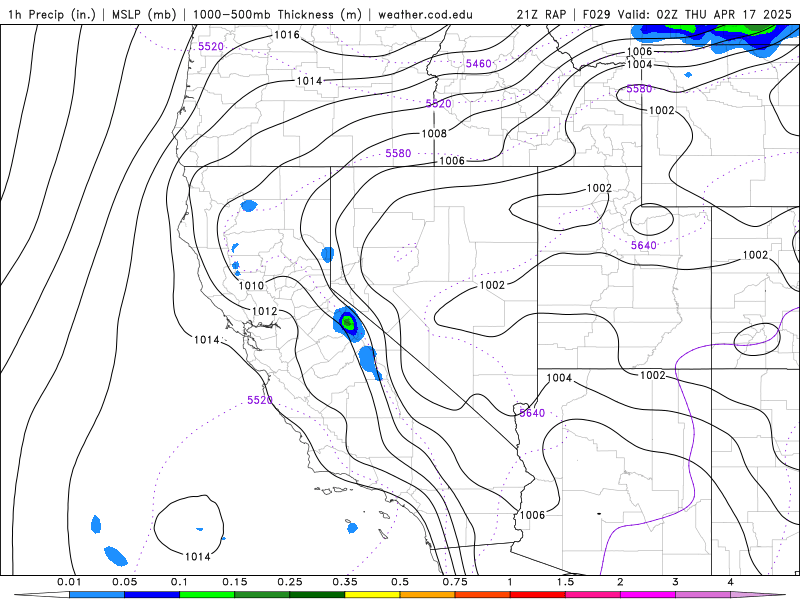Click the green precipitation core on the map
The width and height of the screenshot is (800, 600).
[x=348, y=322]
